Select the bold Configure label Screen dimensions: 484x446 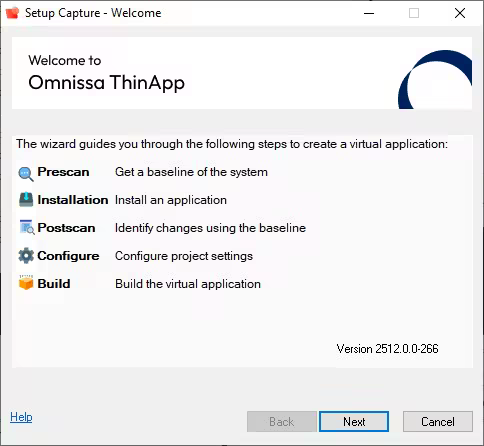tap(68, 256)
